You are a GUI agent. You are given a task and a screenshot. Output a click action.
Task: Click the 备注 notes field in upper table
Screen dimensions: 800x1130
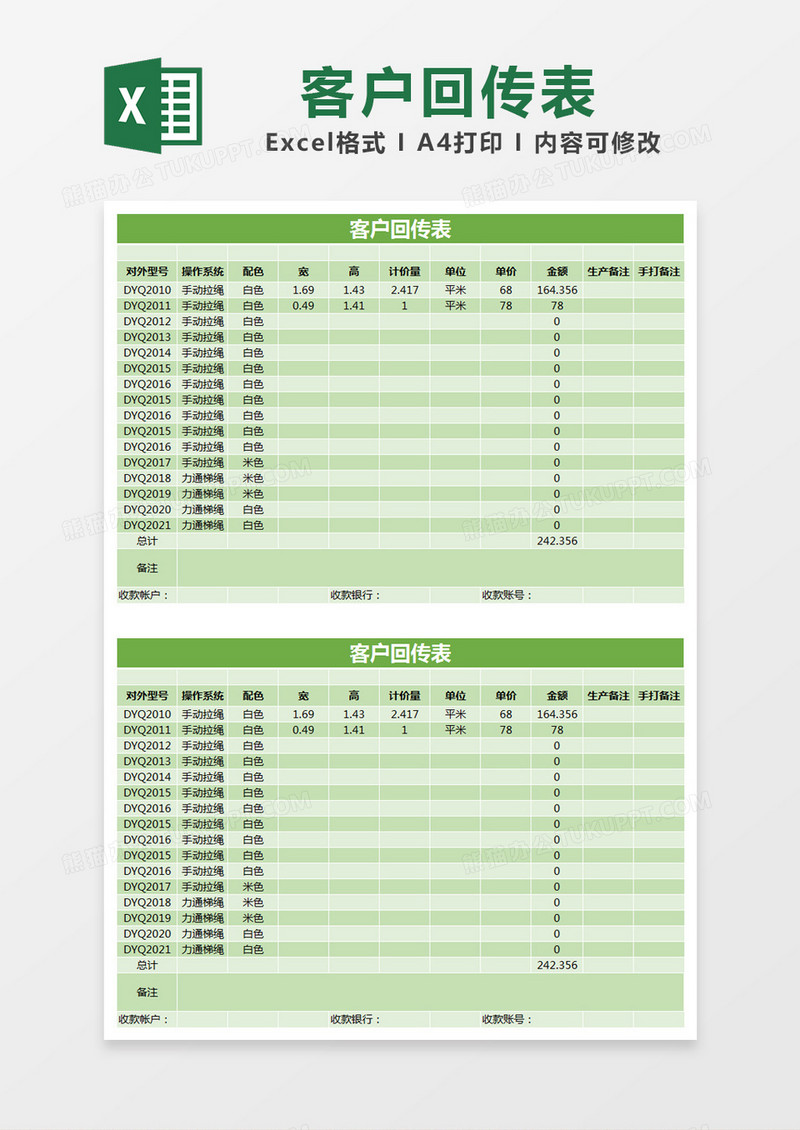(x=430, y=568)
